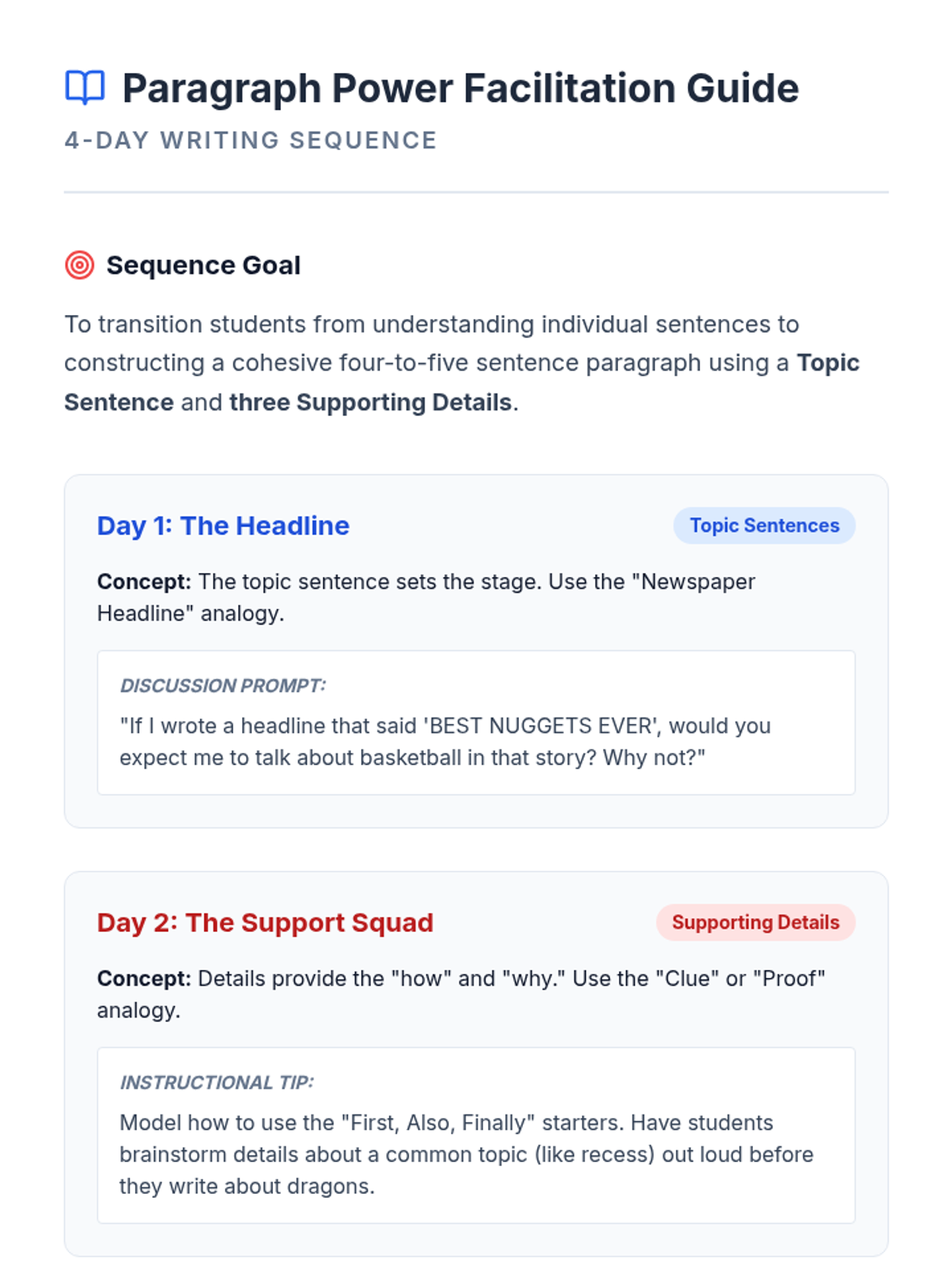Click the red target icon by Sequence Goal
The width and height of the screenshot is (952, 1270).
coord(79,265)
